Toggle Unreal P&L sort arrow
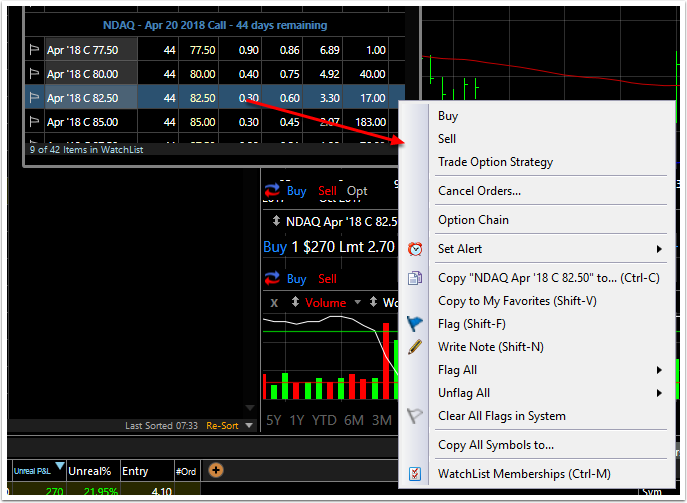The width and height of the screenshot is (687, 503). pyautogui.click(x=60, y=465)
